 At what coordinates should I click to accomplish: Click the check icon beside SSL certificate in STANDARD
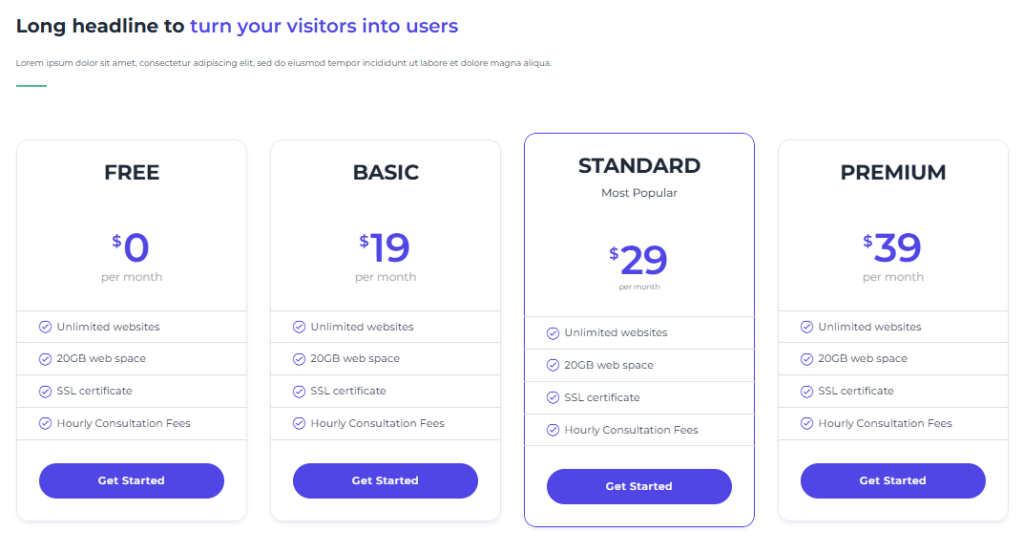[x=553, y=398]
